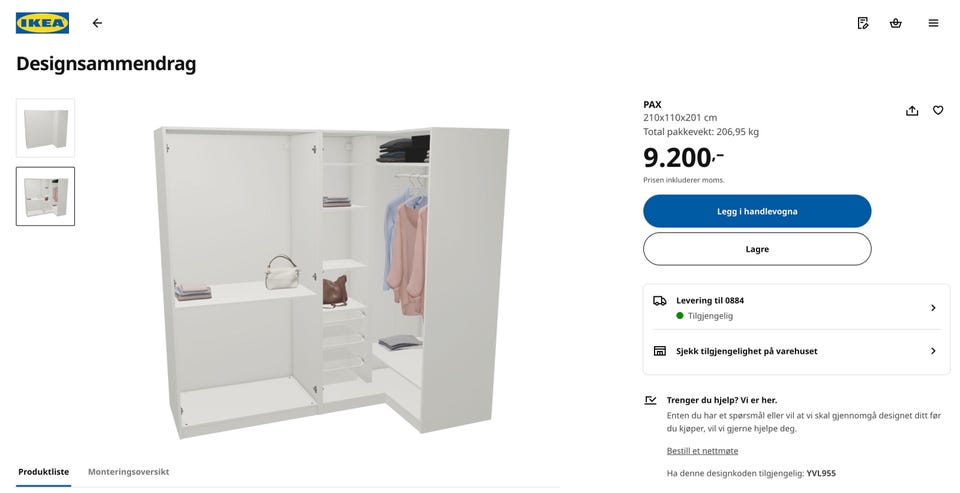Expand Levering til 0884 chevron
Image resolution: width=960 pixels, height=493 pixels.
pyautogui.click(x=933, y=307)
